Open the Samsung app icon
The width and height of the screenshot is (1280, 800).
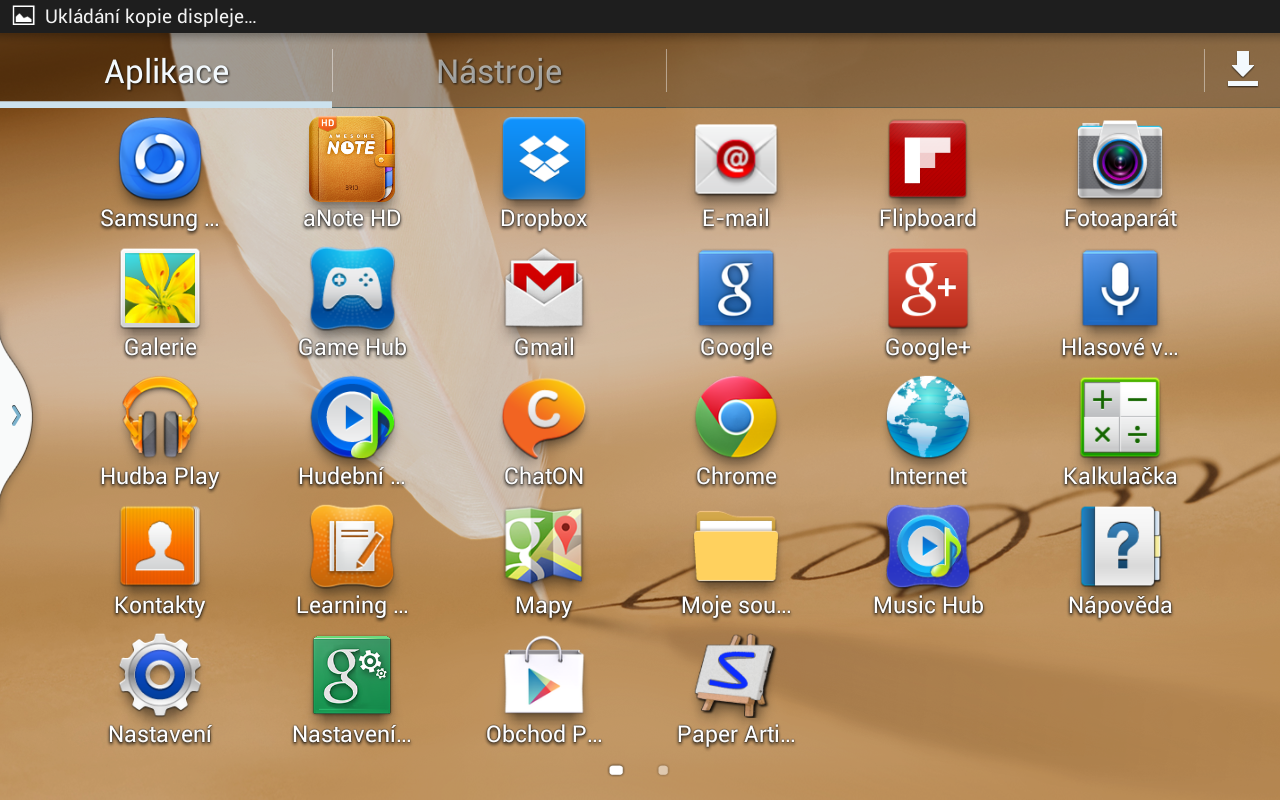coord(160,160)
